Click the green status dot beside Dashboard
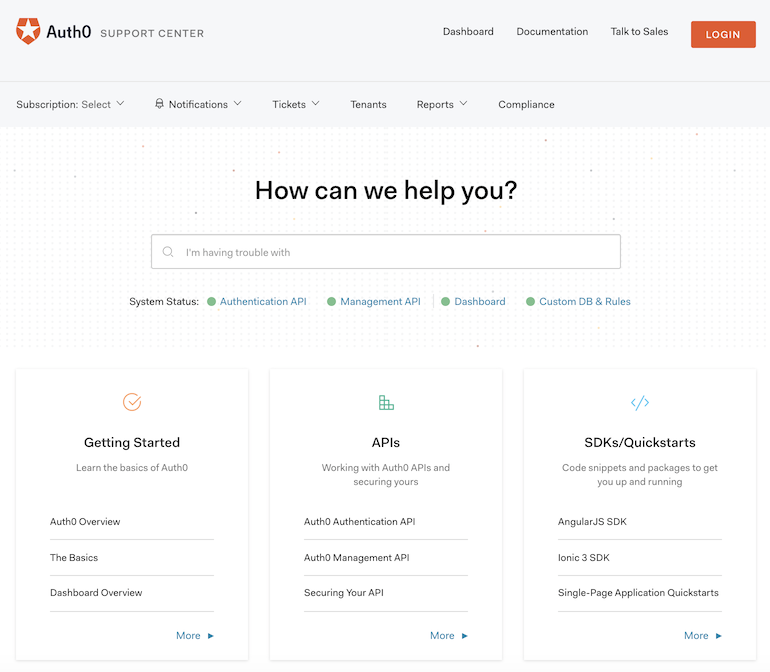 445,302
